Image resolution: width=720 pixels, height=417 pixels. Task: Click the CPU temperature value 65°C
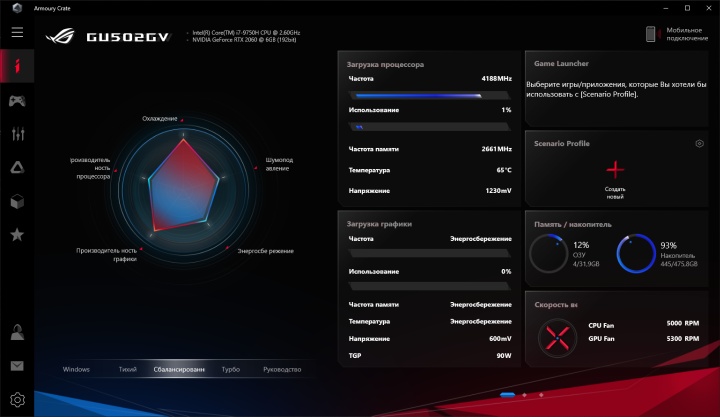504,170
